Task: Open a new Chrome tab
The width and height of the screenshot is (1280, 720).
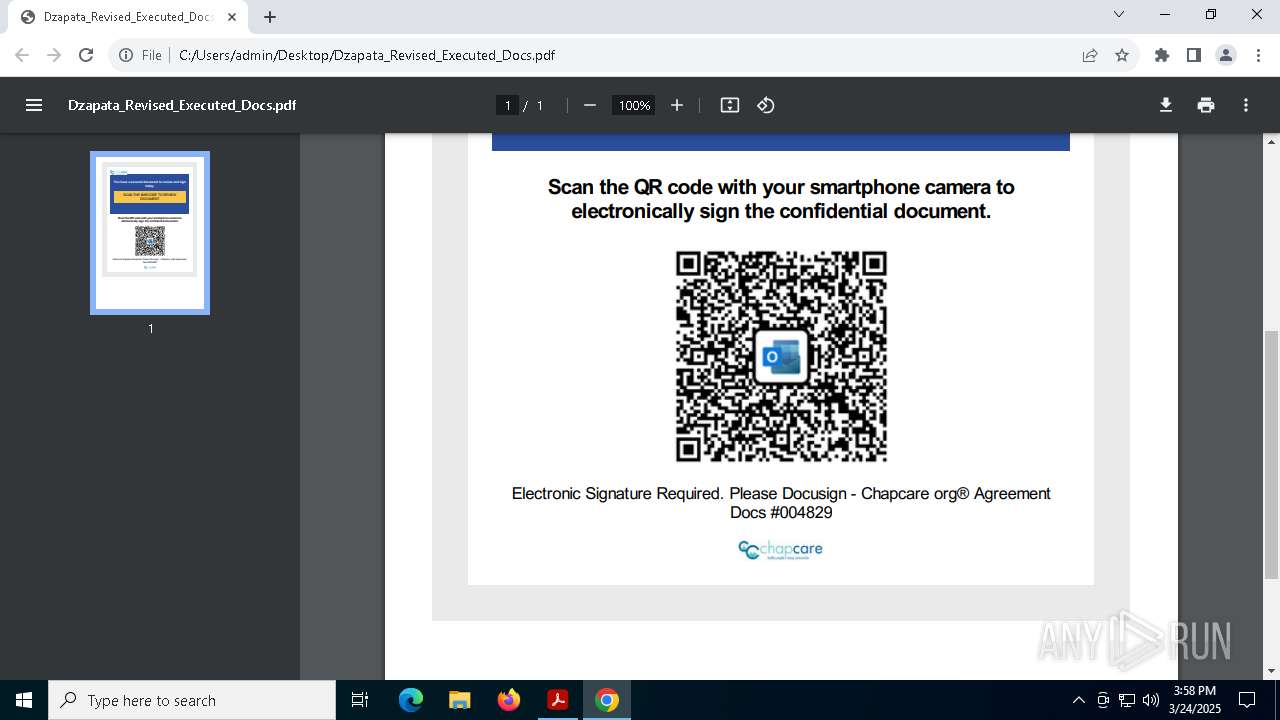Action: coord(270,17)
